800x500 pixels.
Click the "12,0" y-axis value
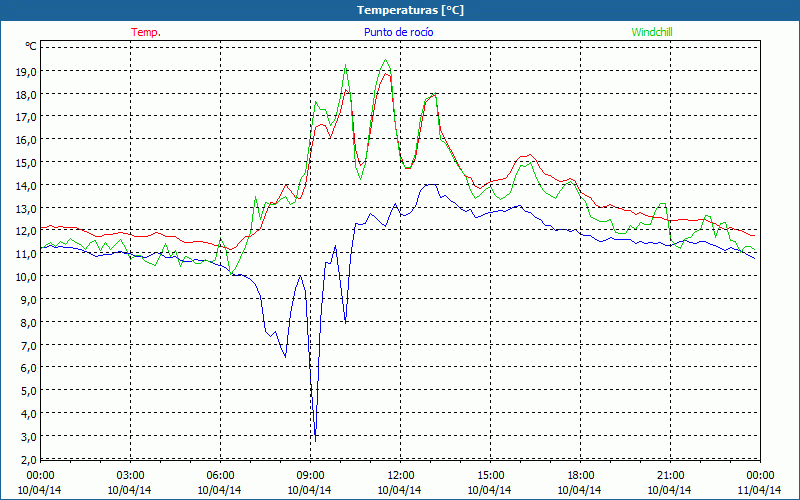click(x=26, y=231)
